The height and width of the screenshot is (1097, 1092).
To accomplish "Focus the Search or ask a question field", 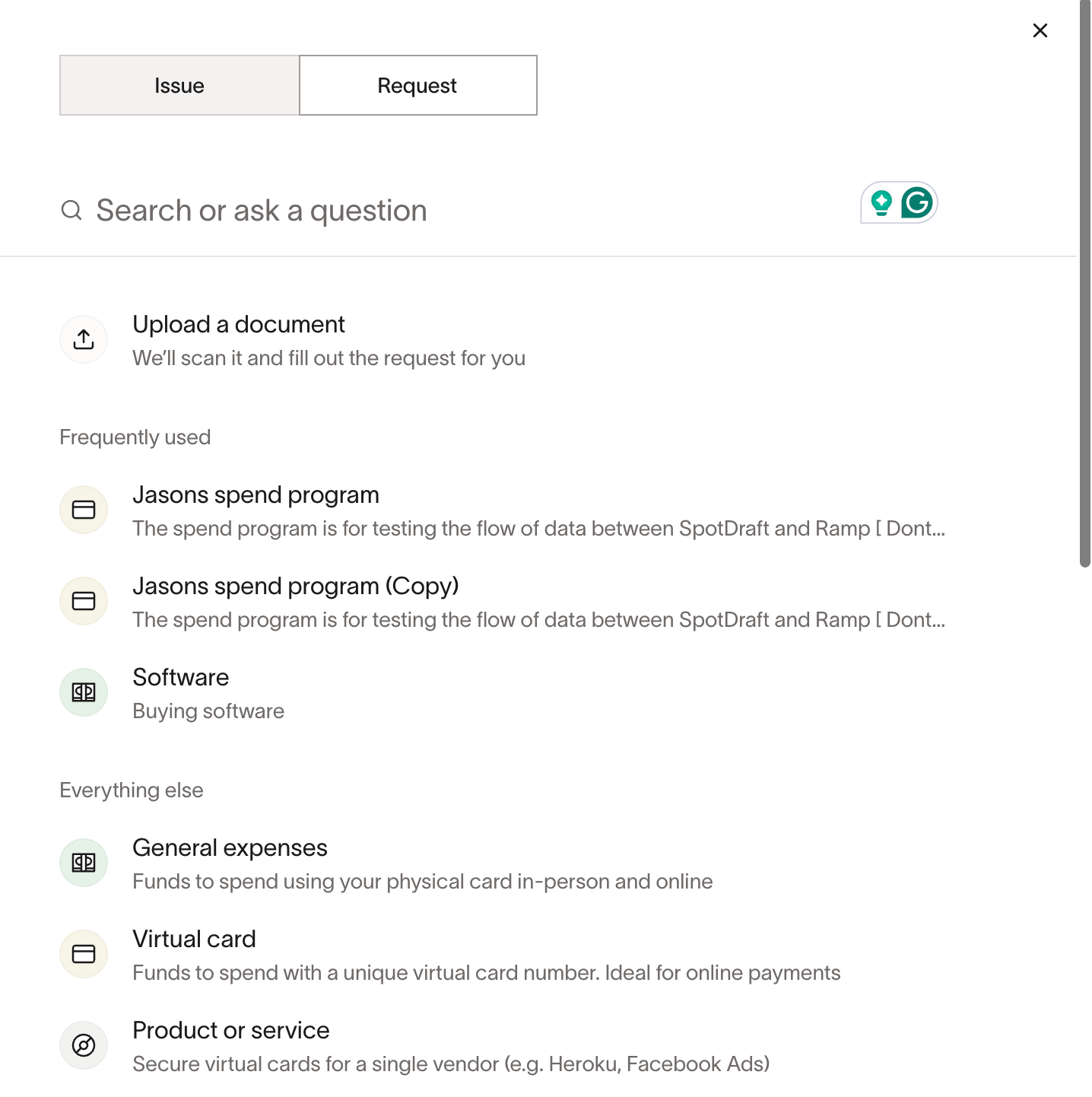I will point(456,211).
